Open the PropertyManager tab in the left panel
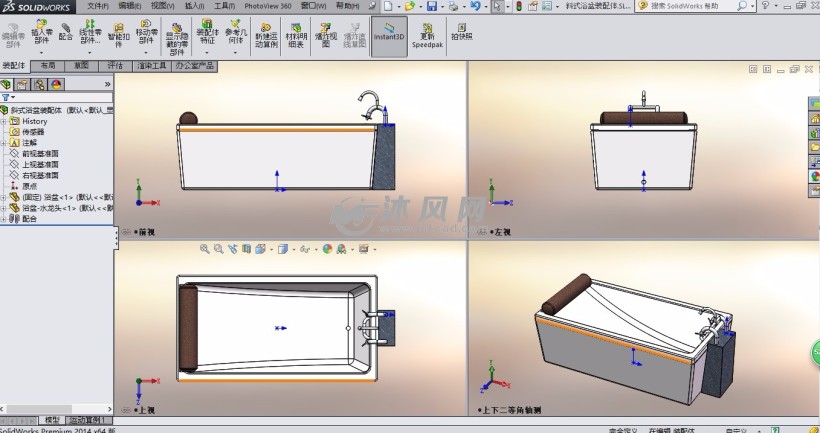 point(22,85)
